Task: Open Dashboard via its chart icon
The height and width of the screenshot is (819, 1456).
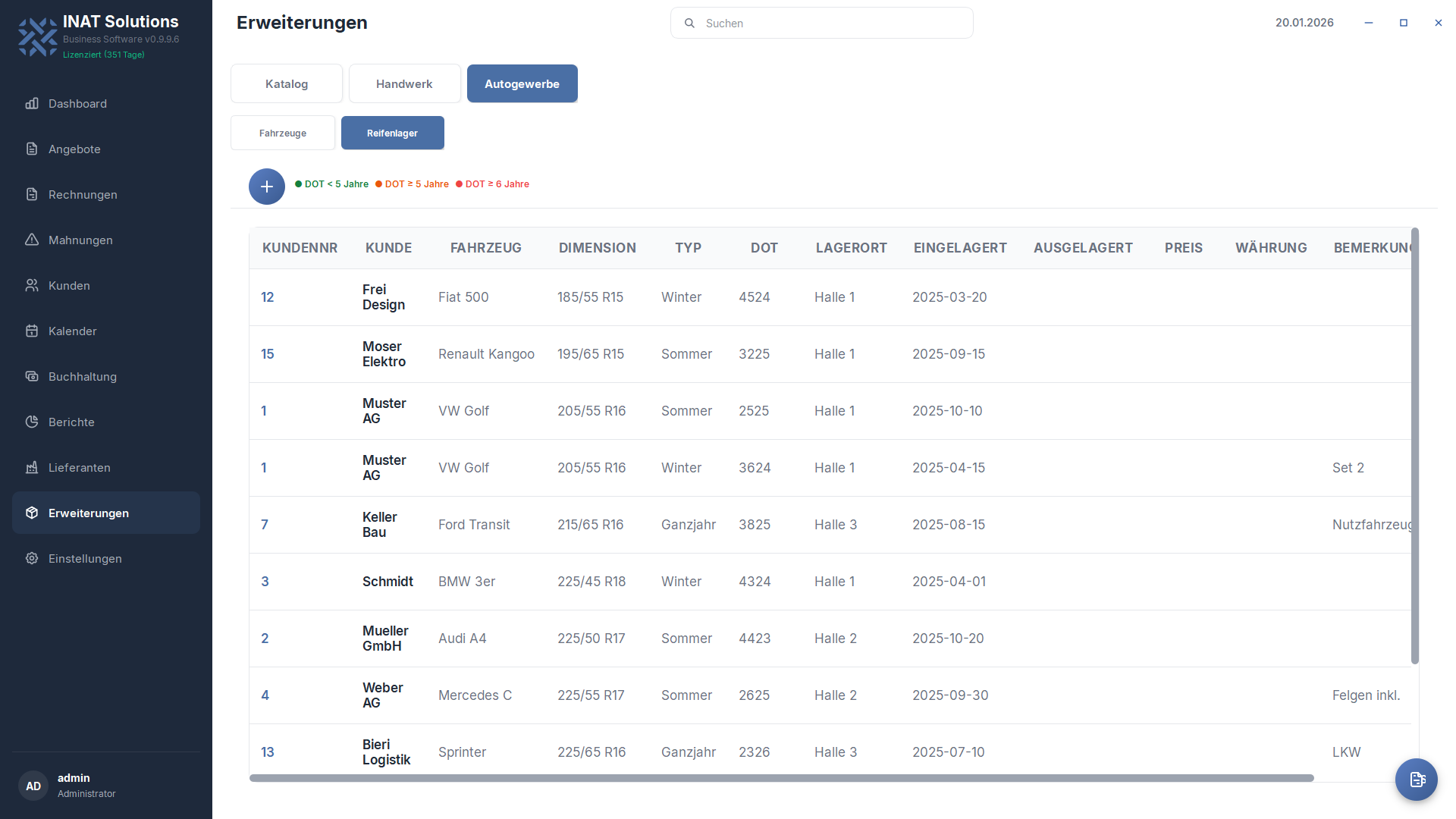Action: pyautogui.click(x=32, y=104)
